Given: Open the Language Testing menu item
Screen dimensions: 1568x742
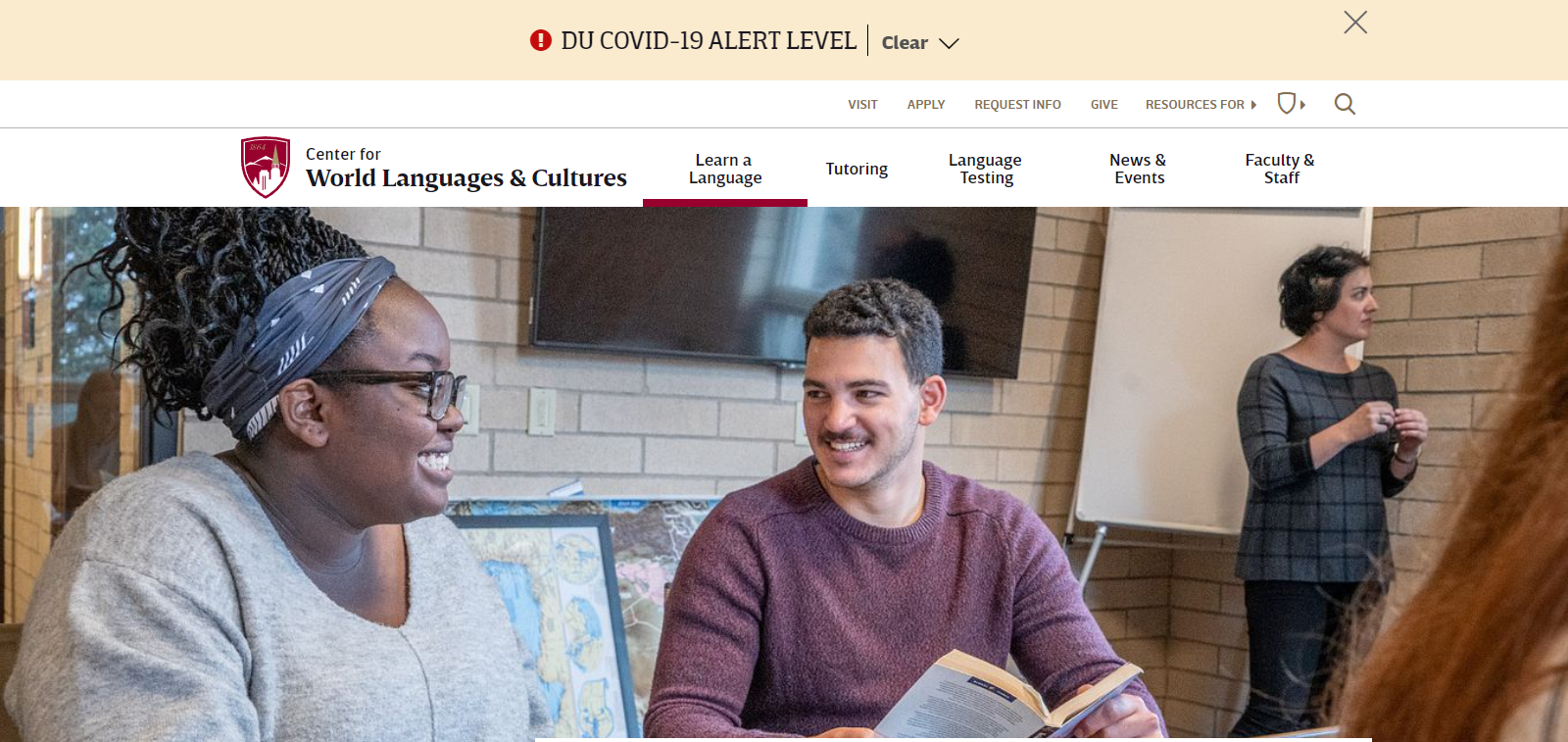Looking at the screenshot, I should click(x=986, y=169).
